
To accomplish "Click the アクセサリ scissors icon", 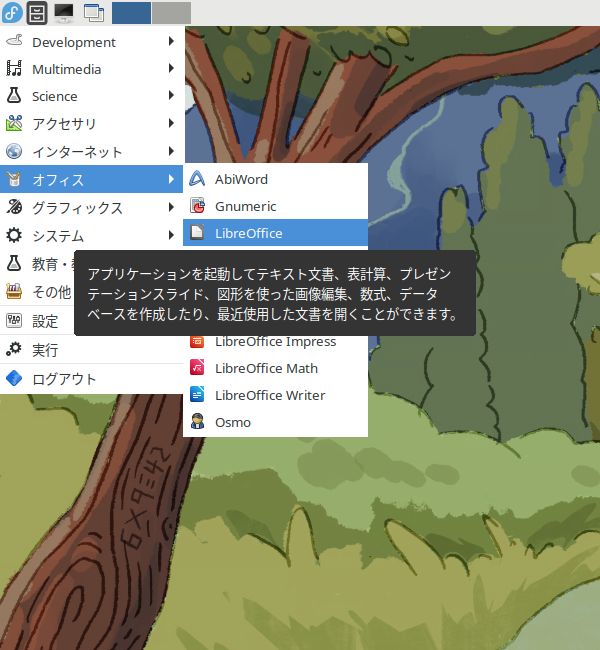I will 14,123.
